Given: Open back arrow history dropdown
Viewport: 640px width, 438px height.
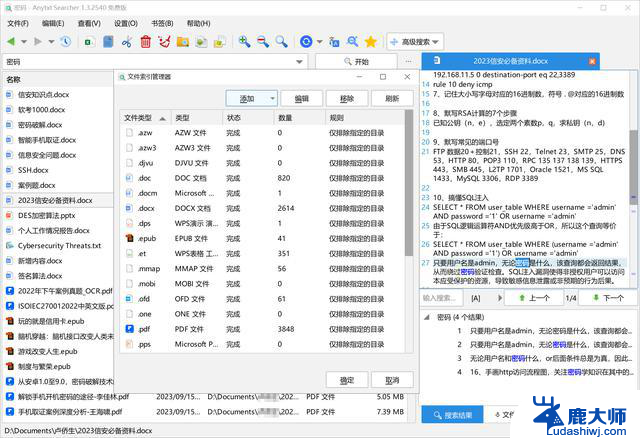Looking at the screenshot, I should click(24, 42).
